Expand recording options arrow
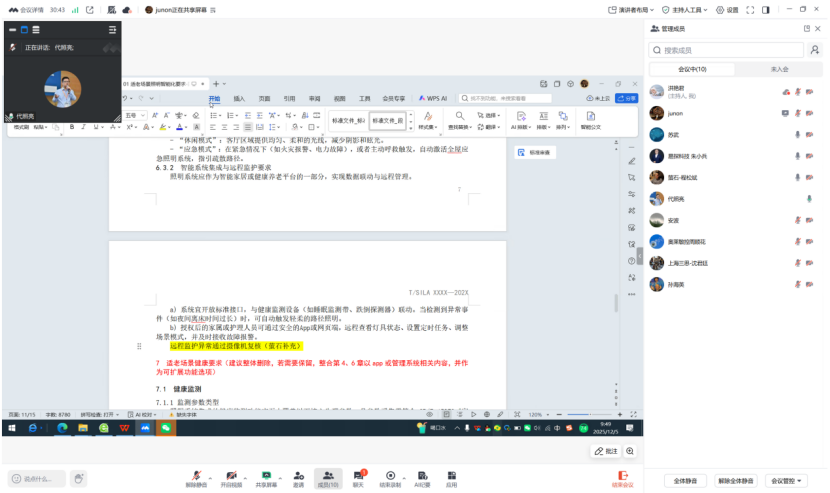Viewport: 830px width, 493px height. click(404, 478)
